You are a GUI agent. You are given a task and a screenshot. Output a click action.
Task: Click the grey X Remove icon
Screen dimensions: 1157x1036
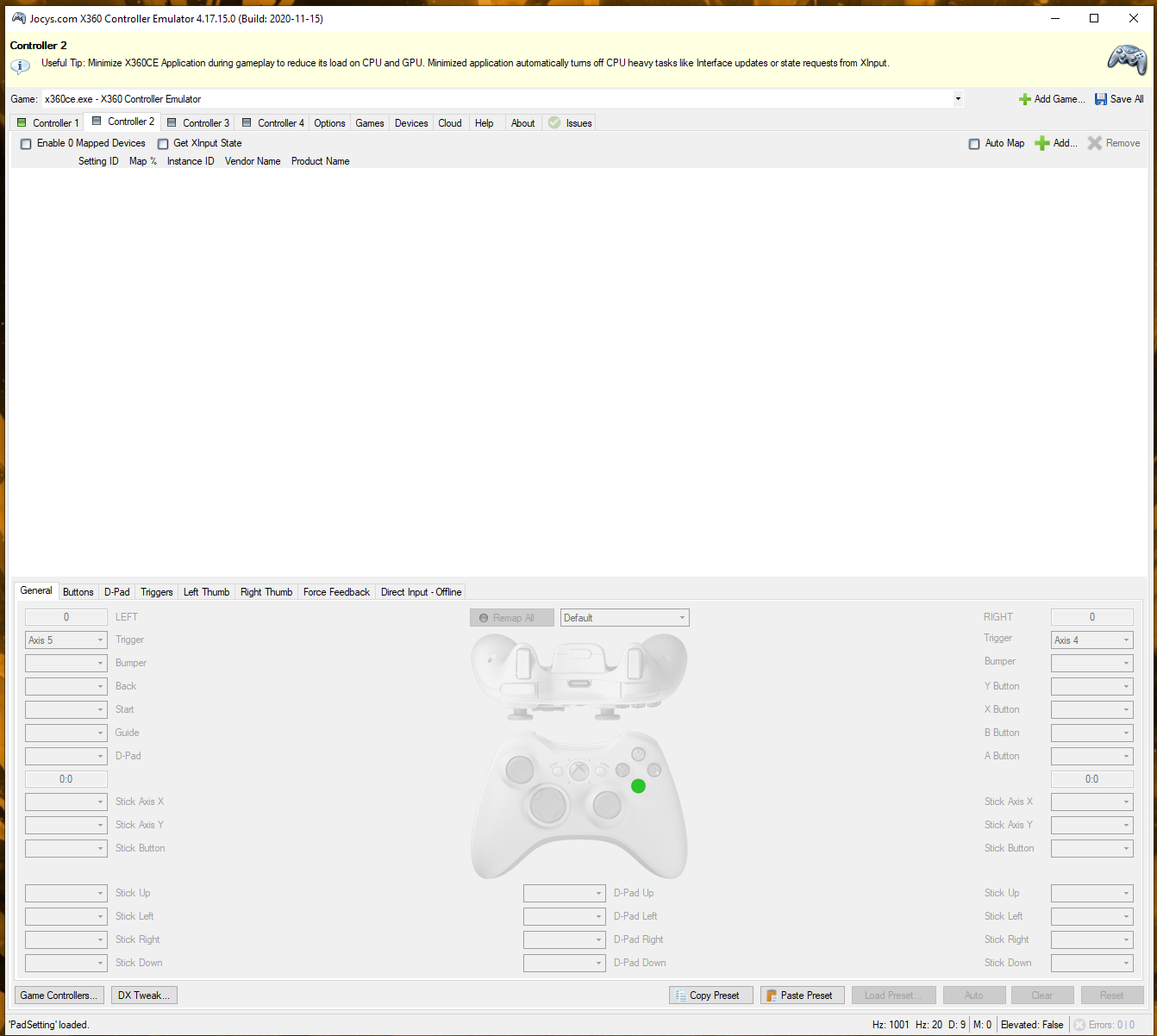pyautogui.click(x=1095, y=143)
